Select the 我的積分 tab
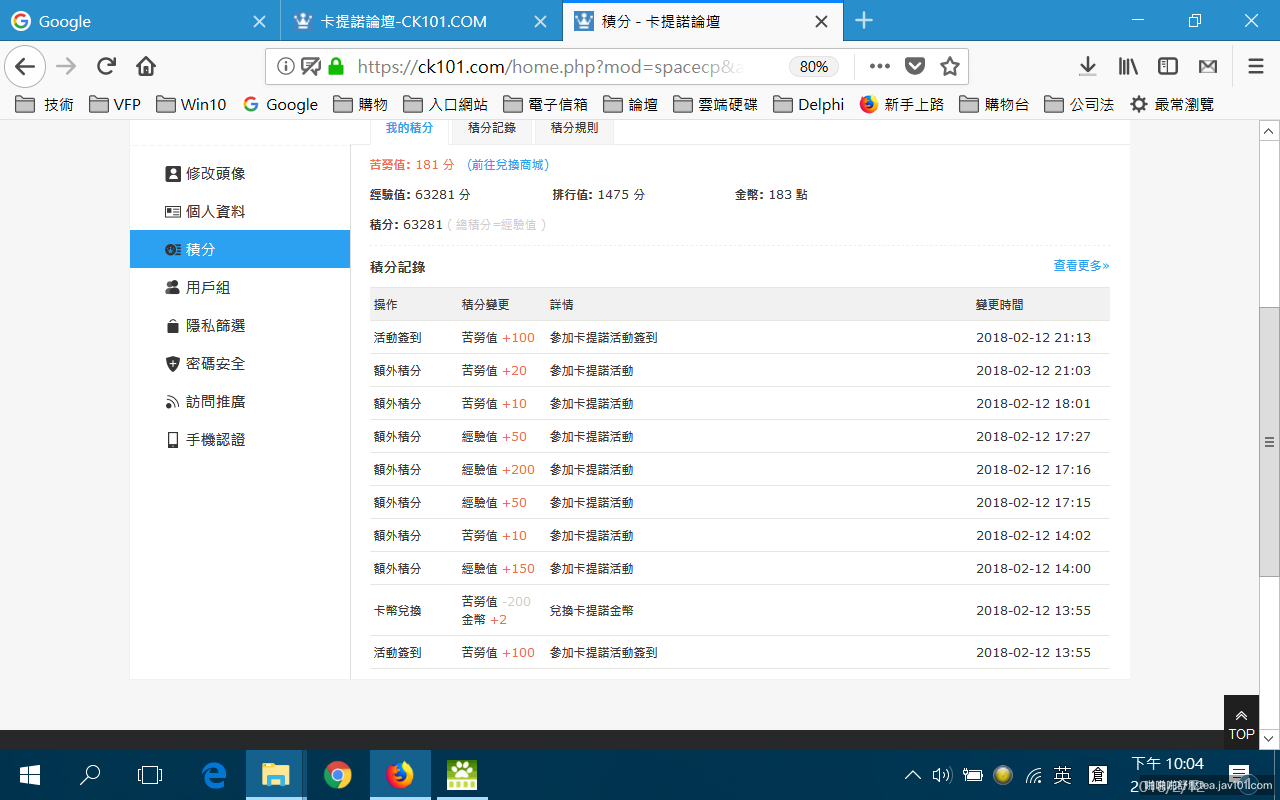Screen dimensions: 1280x800 tap(409, 129)
